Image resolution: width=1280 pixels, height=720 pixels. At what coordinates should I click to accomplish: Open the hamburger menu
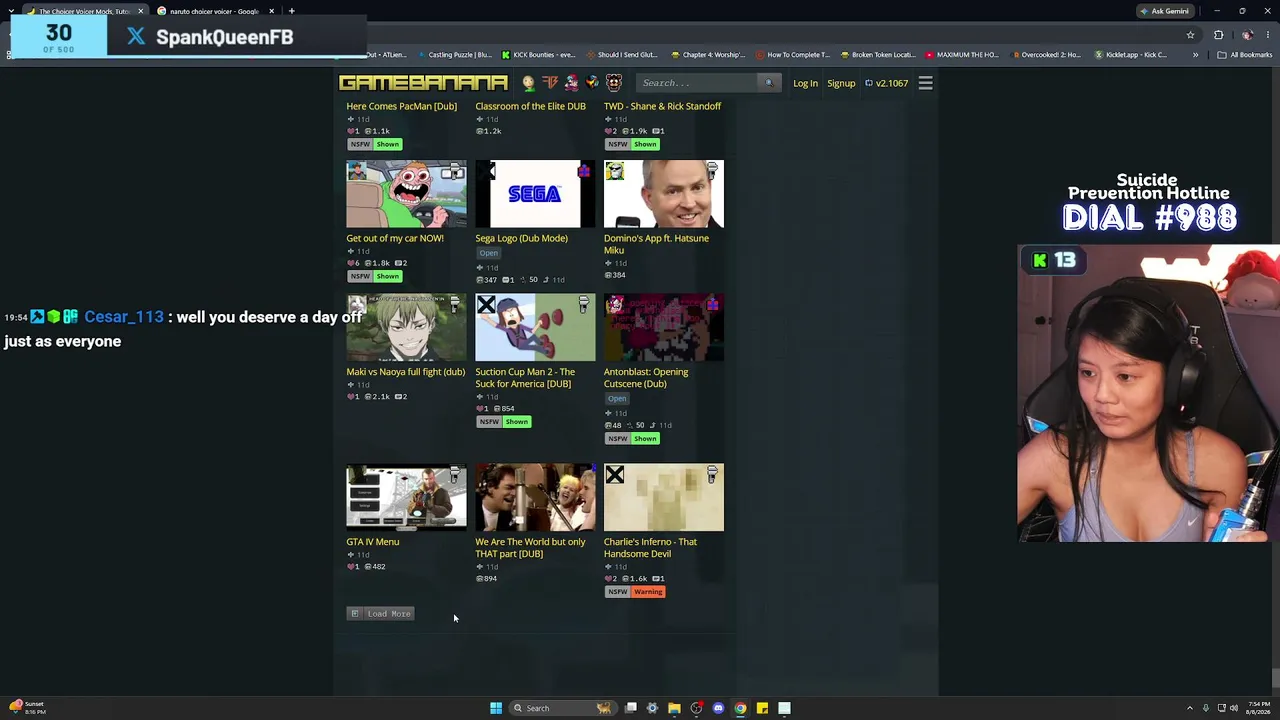925,83
